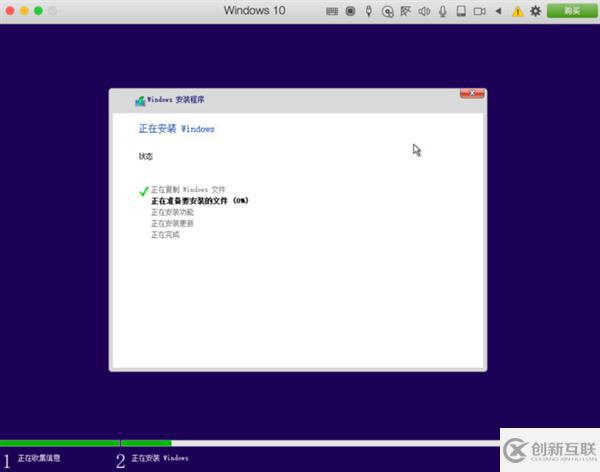The height and width of the screenshot is (472, 600).
Task: Collapse toolbar icons with the left arrow
Action: pyautogui.click(x=498, y=11)
